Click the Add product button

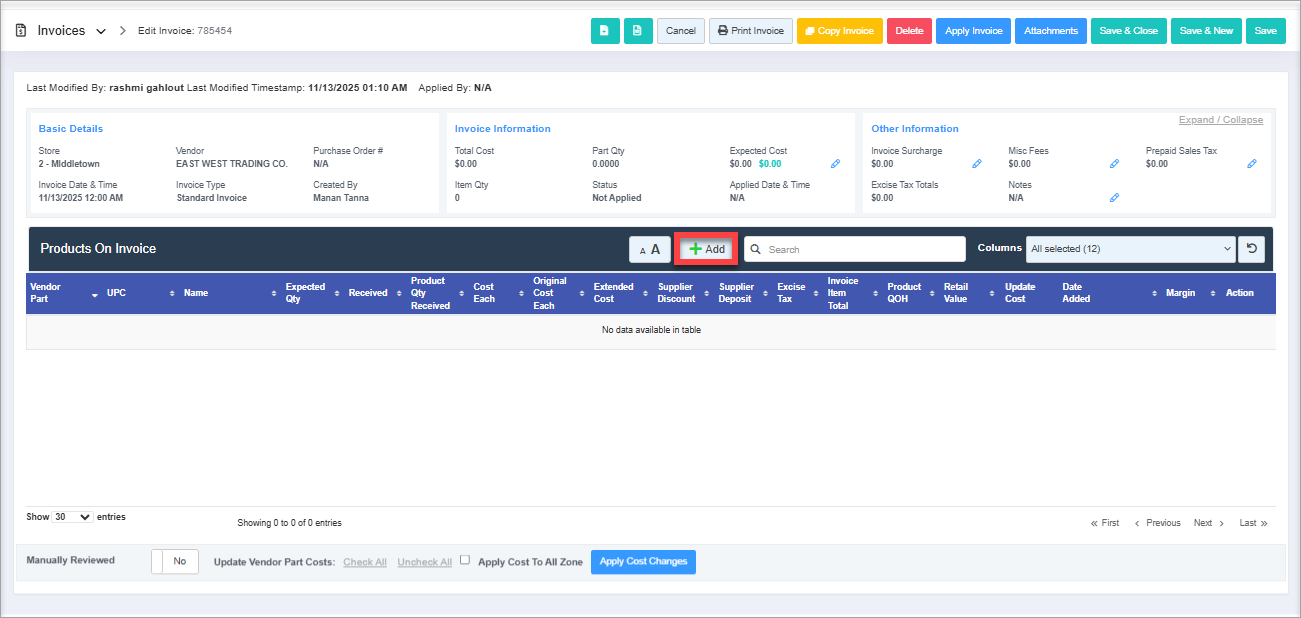(707, 249)
